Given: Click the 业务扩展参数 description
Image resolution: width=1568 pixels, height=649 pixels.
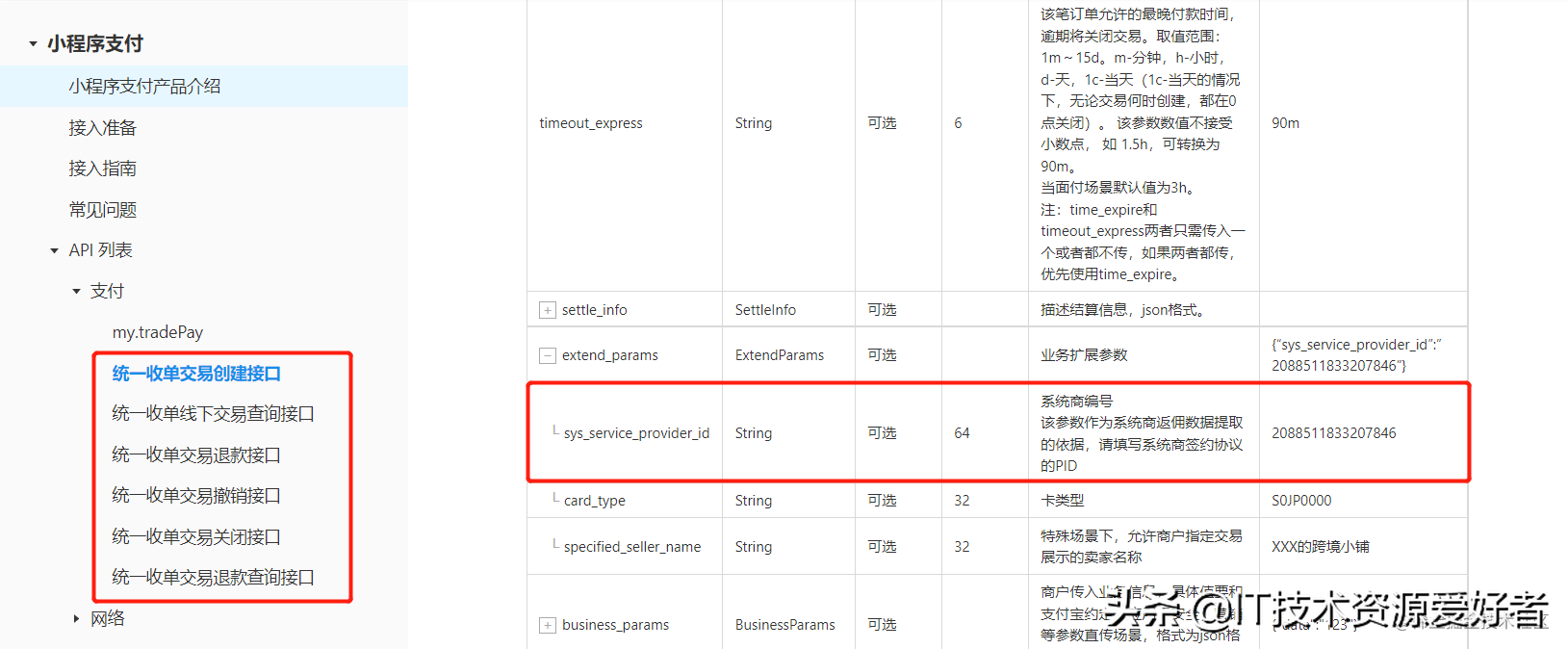Looking at the screenshot, I should pyautogui.click(x=1084, y=355).
